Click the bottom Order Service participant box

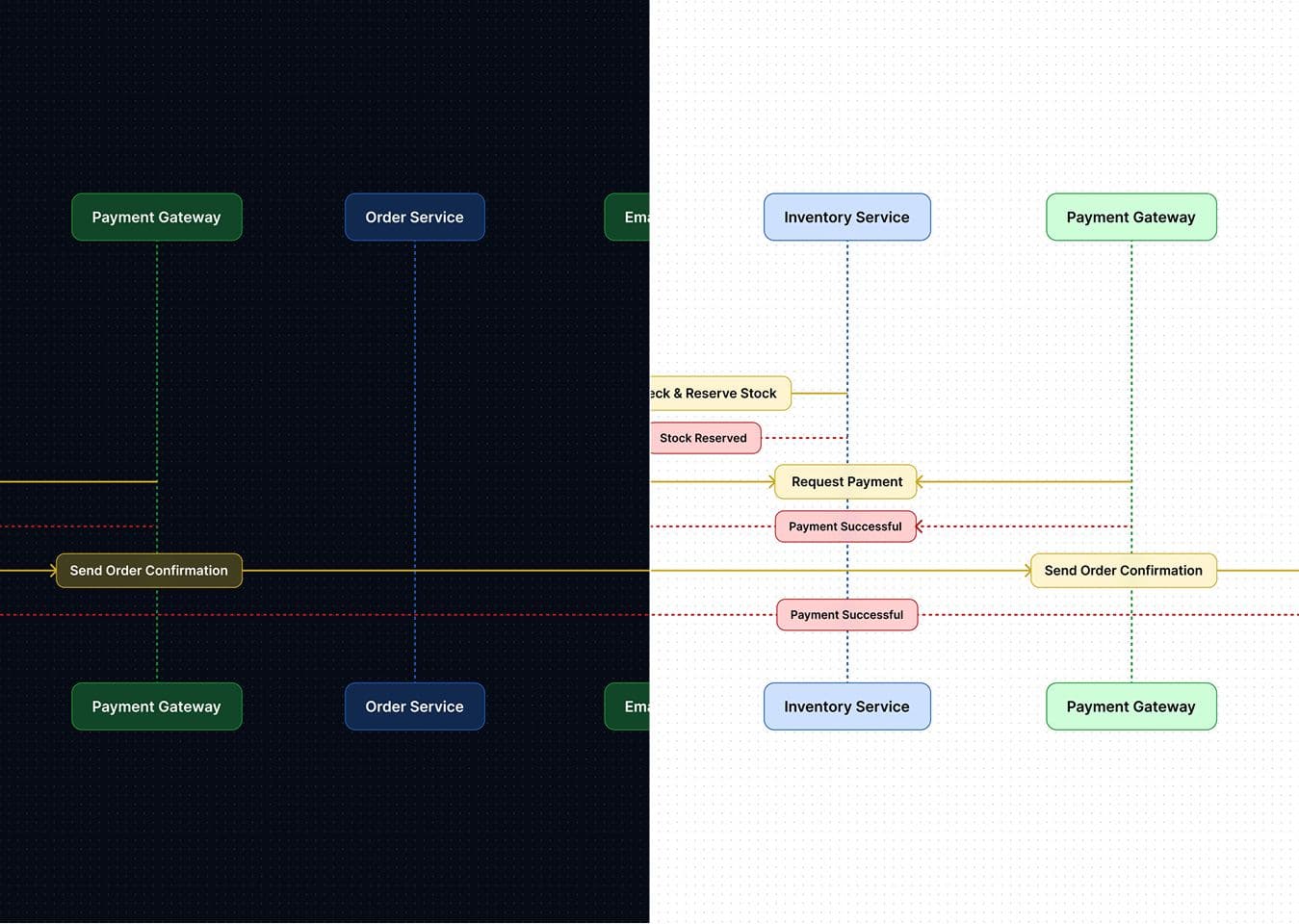point(414,706)
